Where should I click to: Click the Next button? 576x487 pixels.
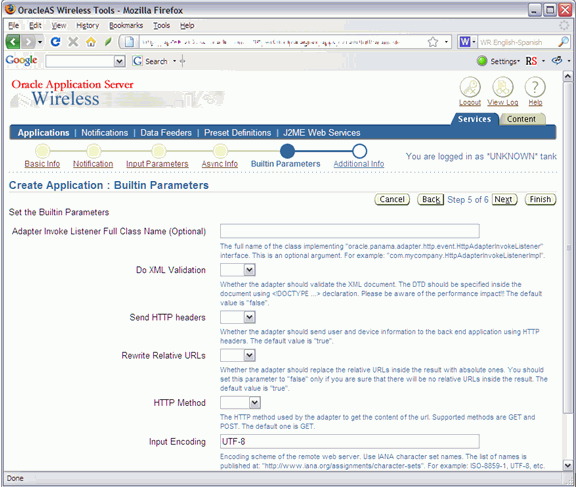504,199
